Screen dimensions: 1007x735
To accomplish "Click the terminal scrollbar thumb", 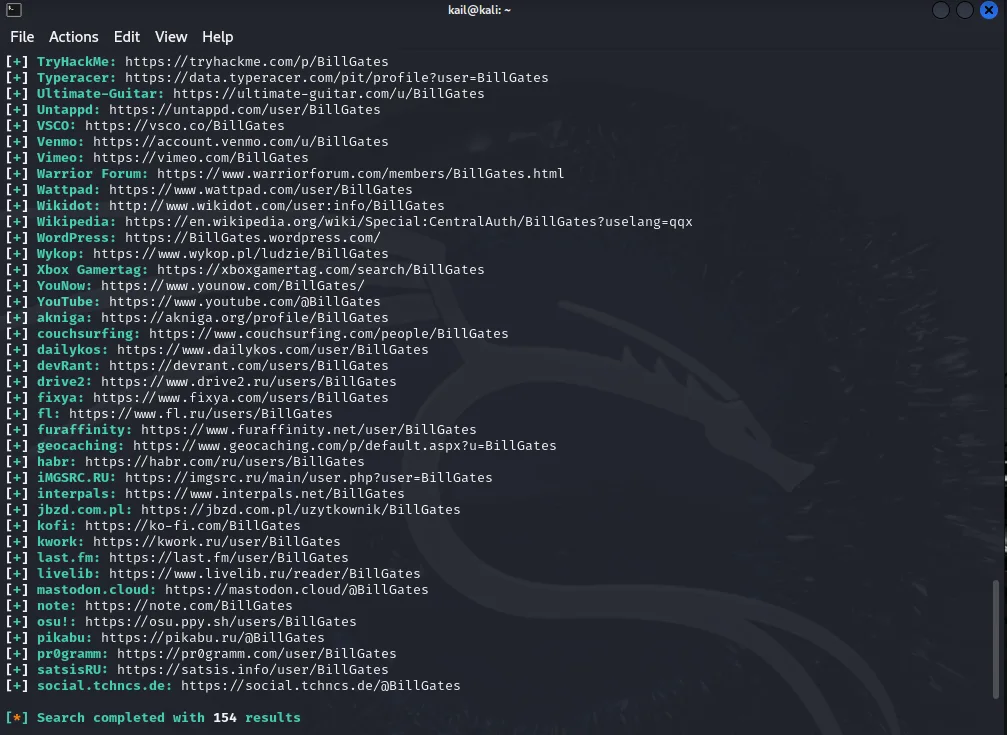I will (995, 639).
